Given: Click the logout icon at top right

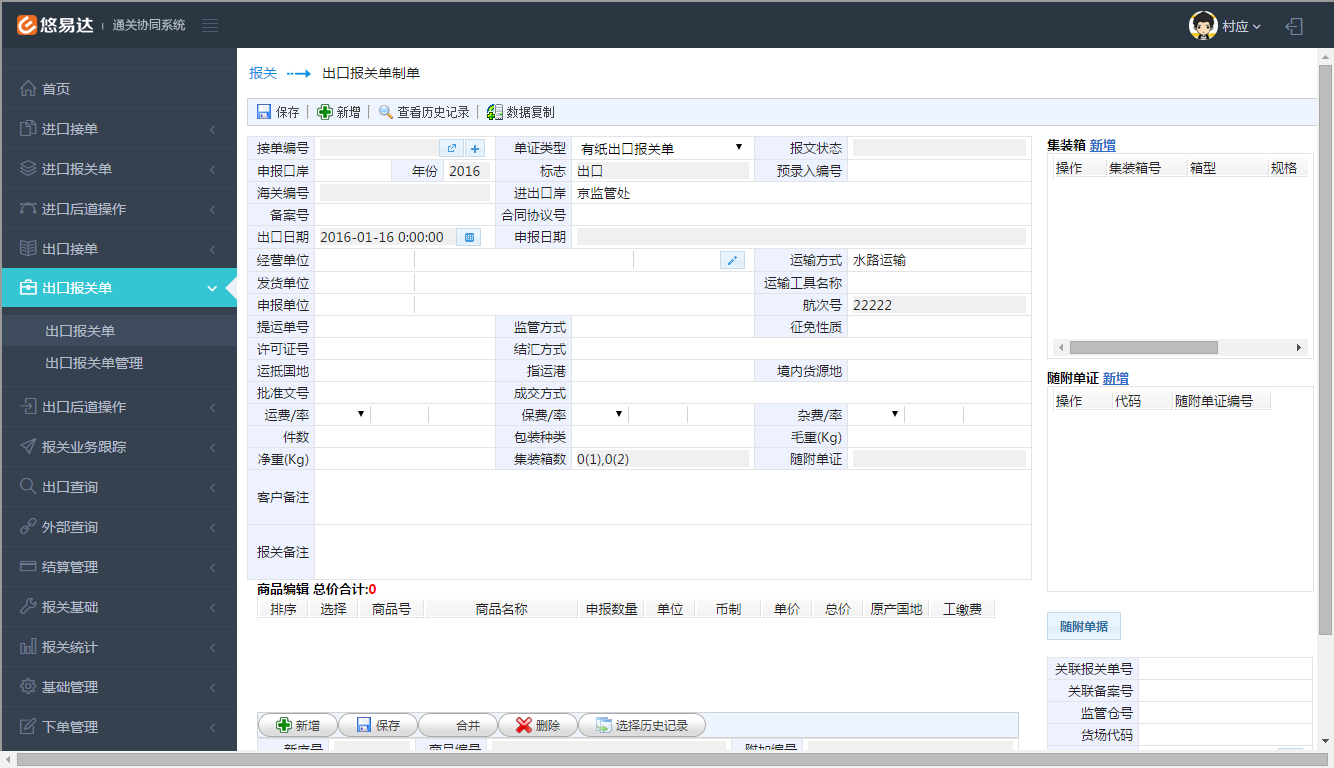Looking at the screenshot, I should coord(1294,27).
